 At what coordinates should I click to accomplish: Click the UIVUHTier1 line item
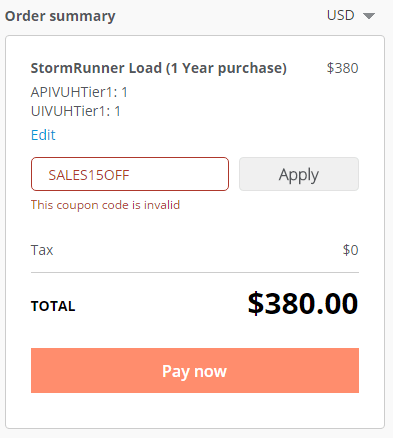point(76,111)
